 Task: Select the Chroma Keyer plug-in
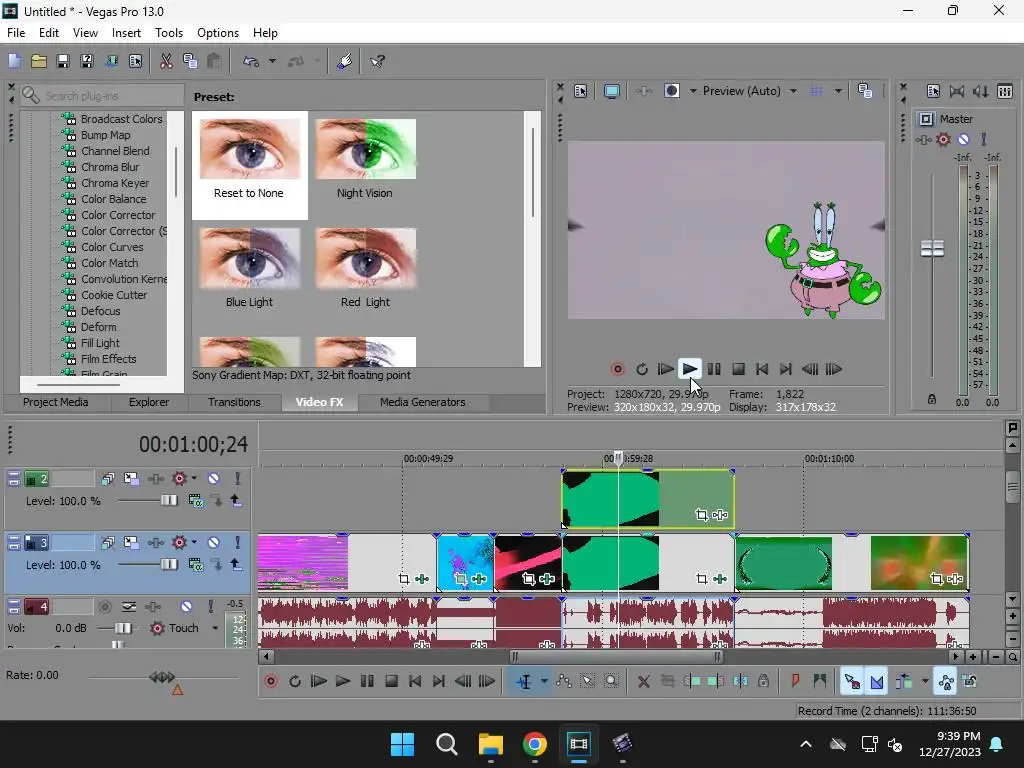tap(114, 183)
